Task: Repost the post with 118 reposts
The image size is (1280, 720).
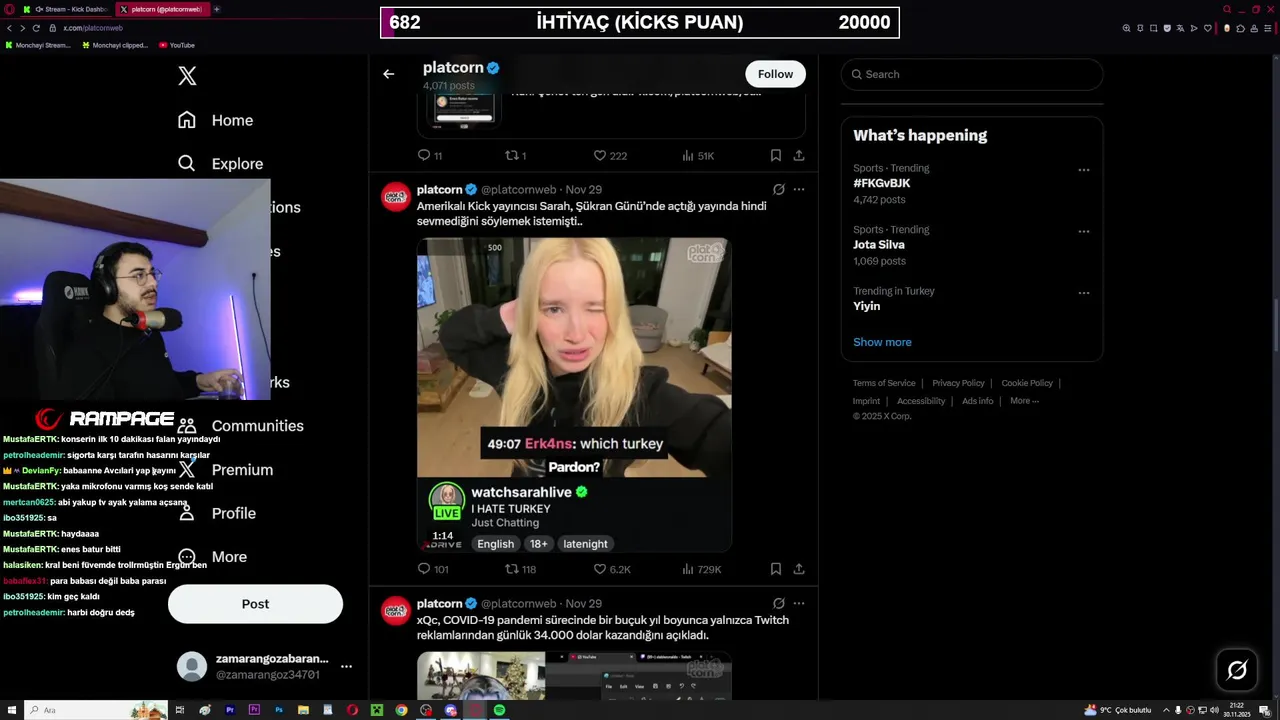Action: pos(521,569)
